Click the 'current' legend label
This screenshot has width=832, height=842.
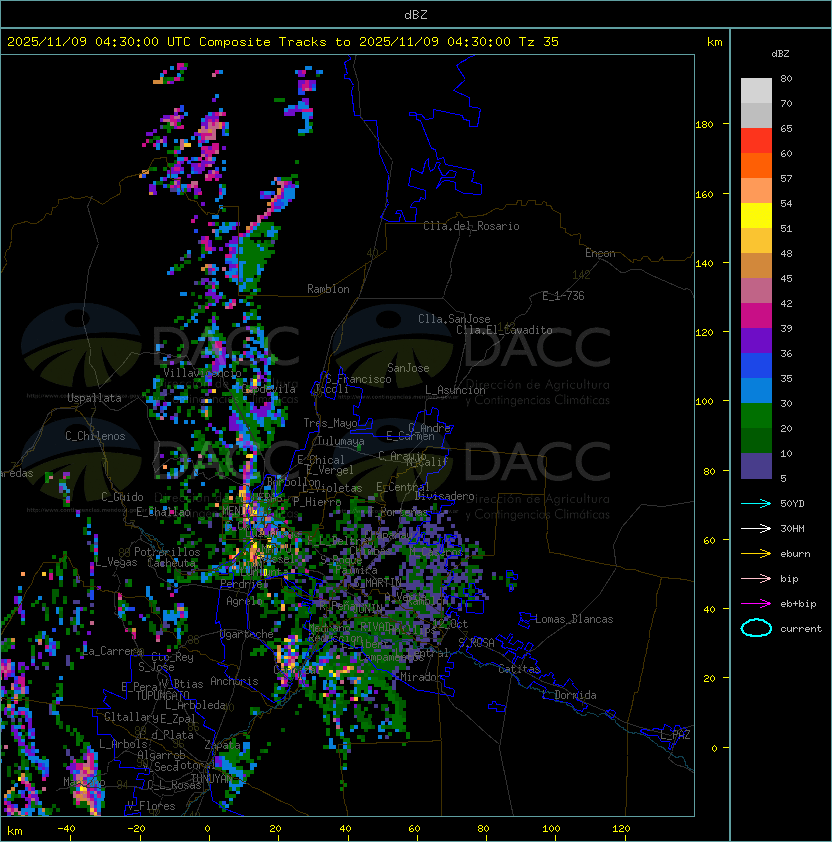pyautogui.click(x=801, y=628)
